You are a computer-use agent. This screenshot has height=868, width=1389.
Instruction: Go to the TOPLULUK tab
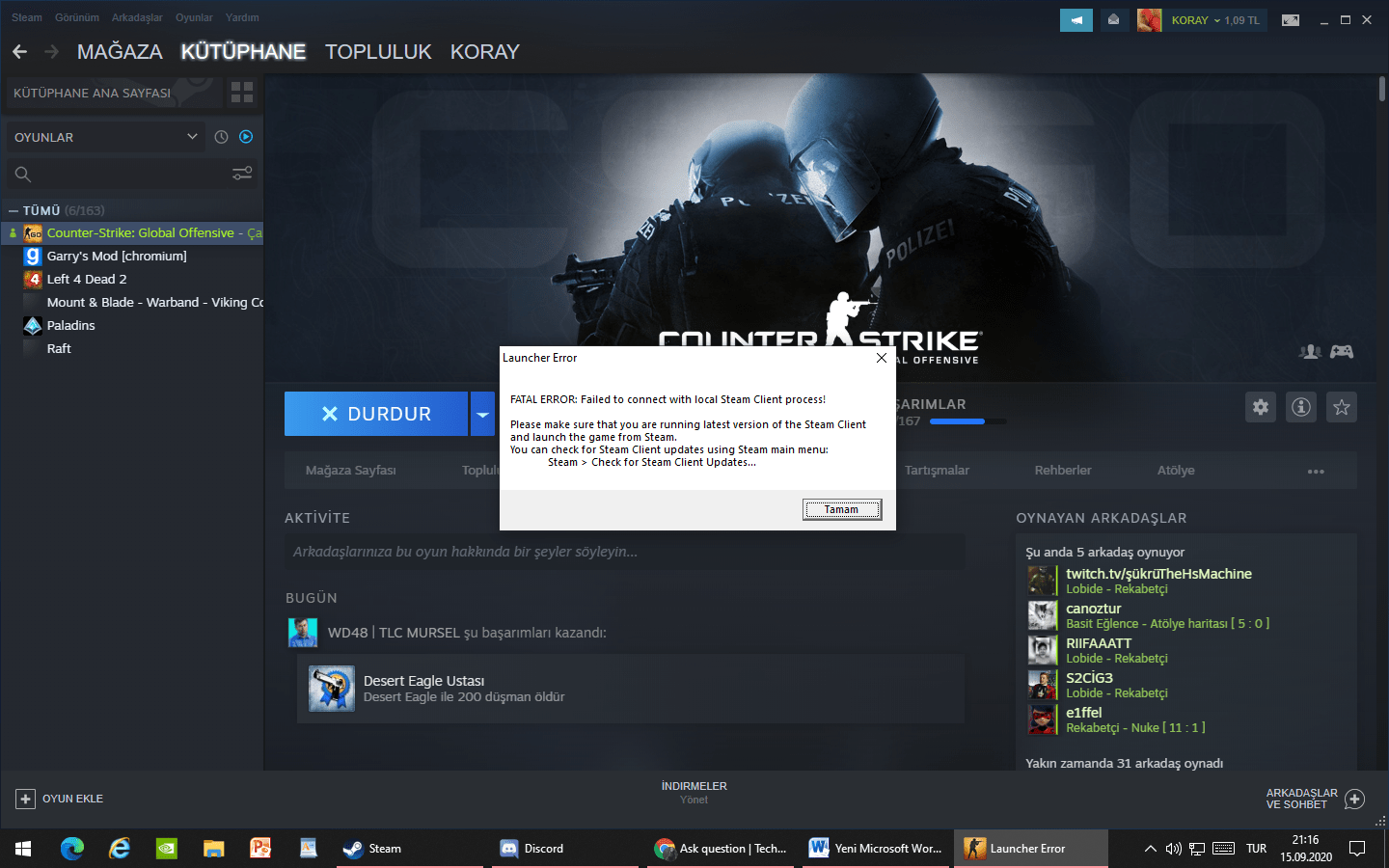[378, 52]
